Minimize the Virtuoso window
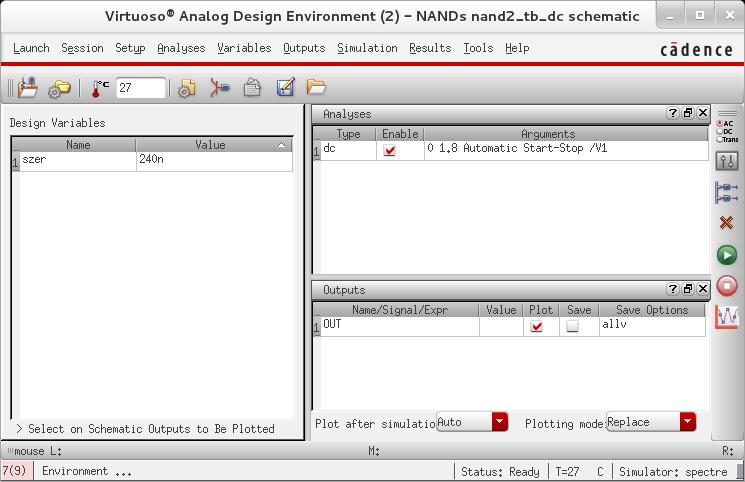745x482 pixels. click(x=670, y=16)
